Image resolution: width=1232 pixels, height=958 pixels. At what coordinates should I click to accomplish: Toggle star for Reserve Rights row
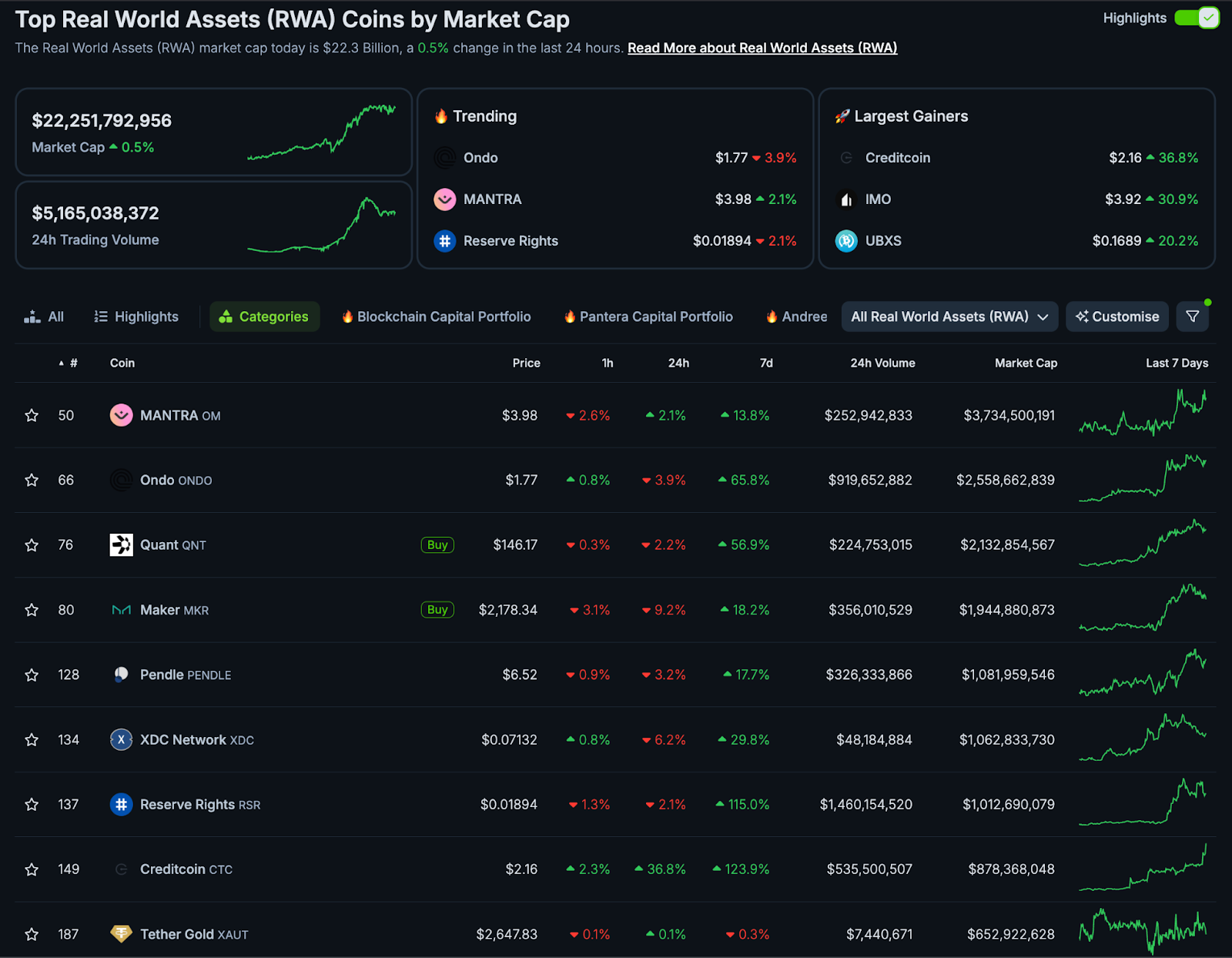point(32,805)
